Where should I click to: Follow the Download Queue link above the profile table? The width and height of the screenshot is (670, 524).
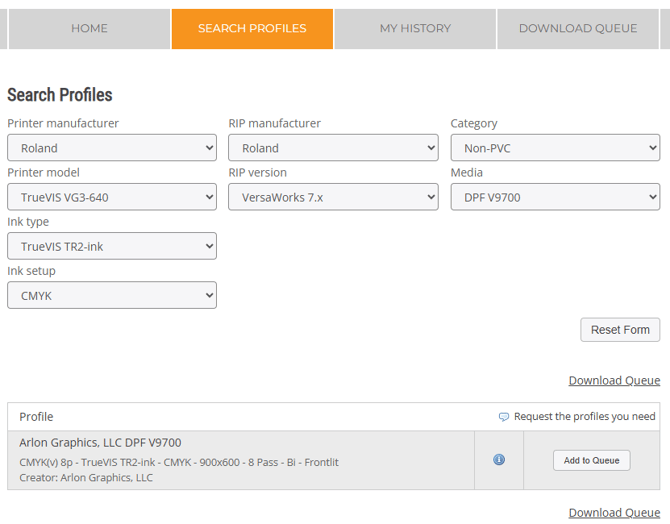click(x=614, y=380)
